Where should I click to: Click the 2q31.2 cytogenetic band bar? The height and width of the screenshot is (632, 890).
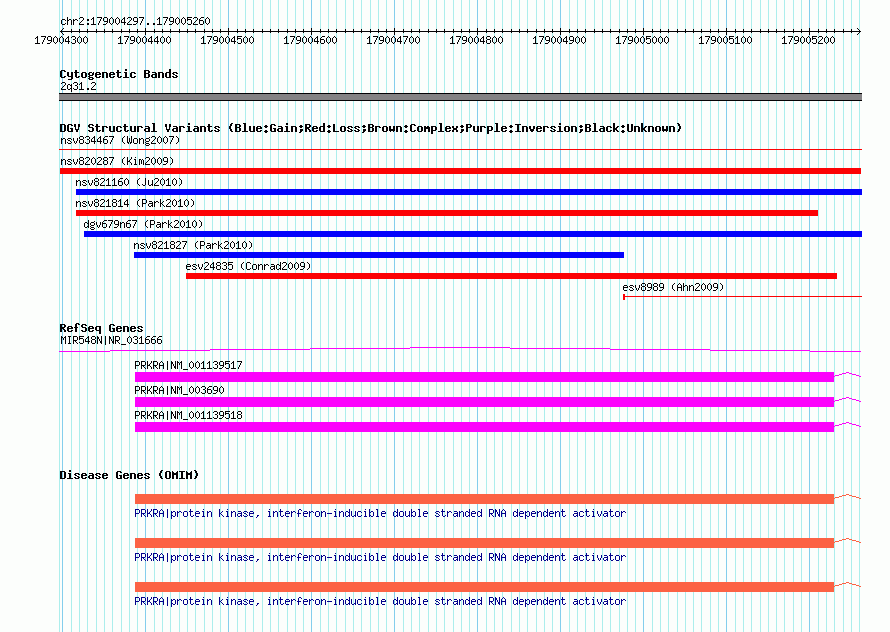click(x=460, y=97)
